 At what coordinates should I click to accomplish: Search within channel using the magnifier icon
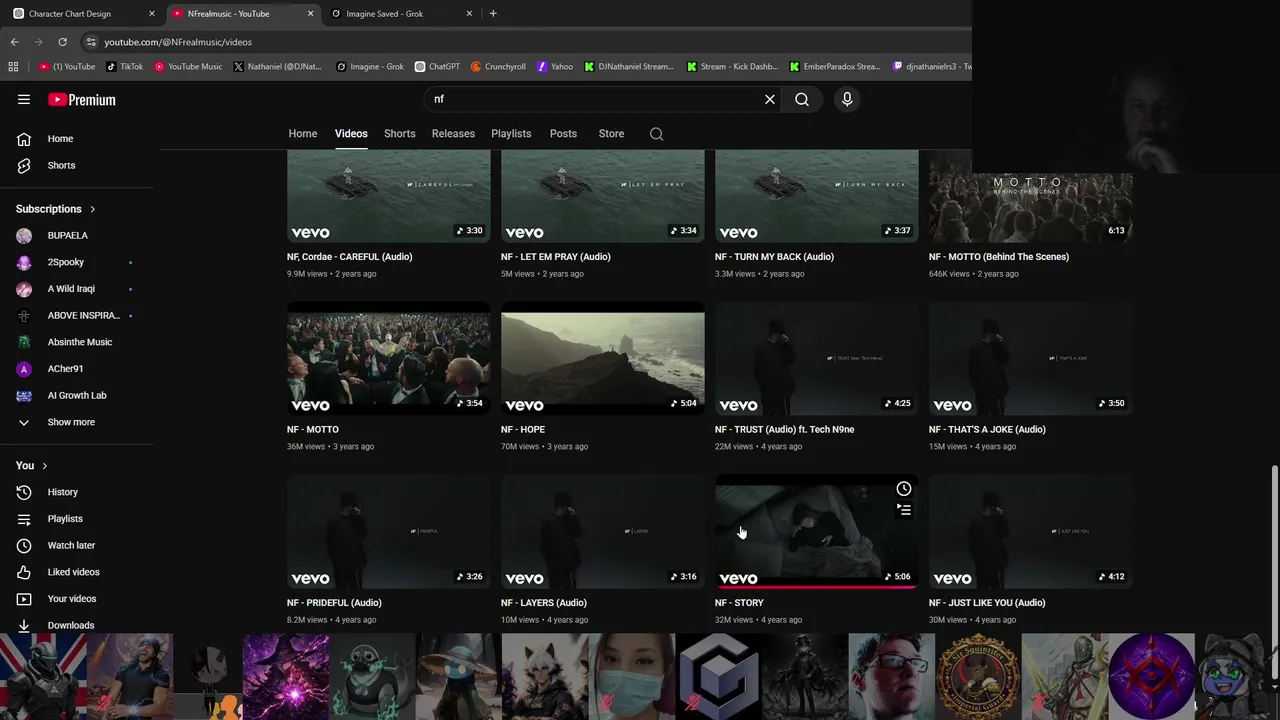(656, 134)
